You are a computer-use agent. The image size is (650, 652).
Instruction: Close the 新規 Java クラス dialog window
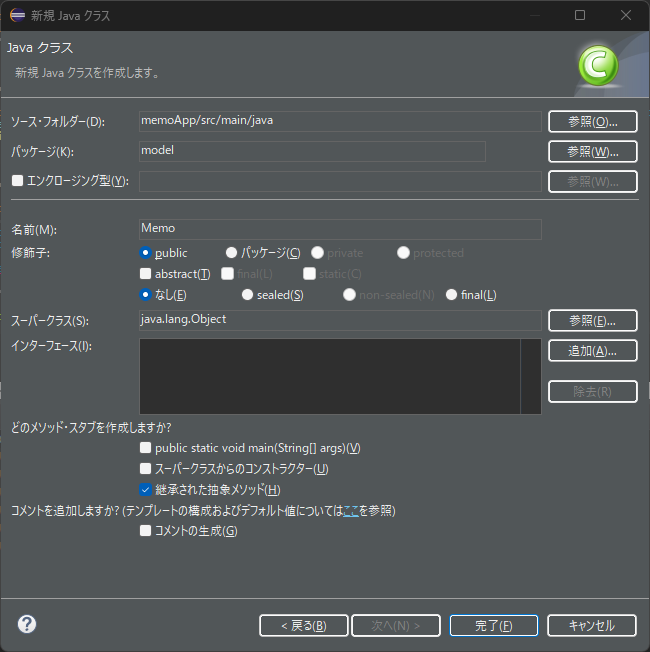(x=626, y=15)
